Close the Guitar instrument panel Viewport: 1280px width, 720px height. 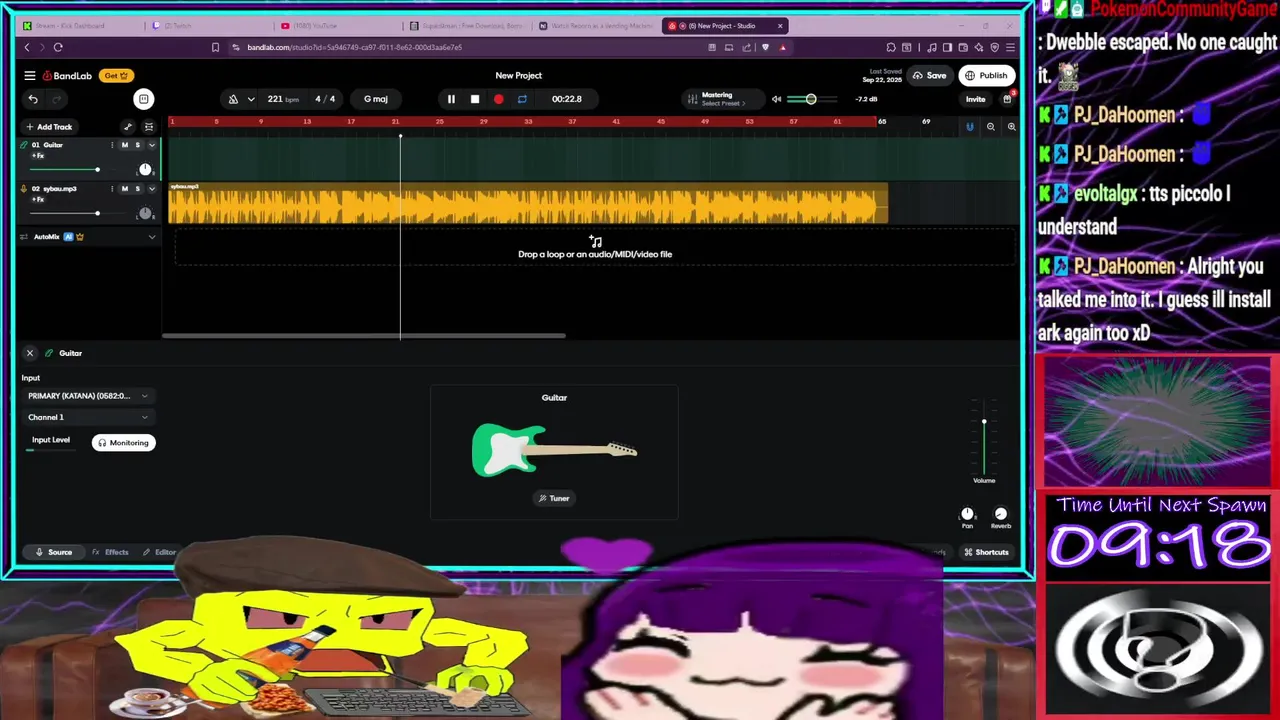click(30, 353)
